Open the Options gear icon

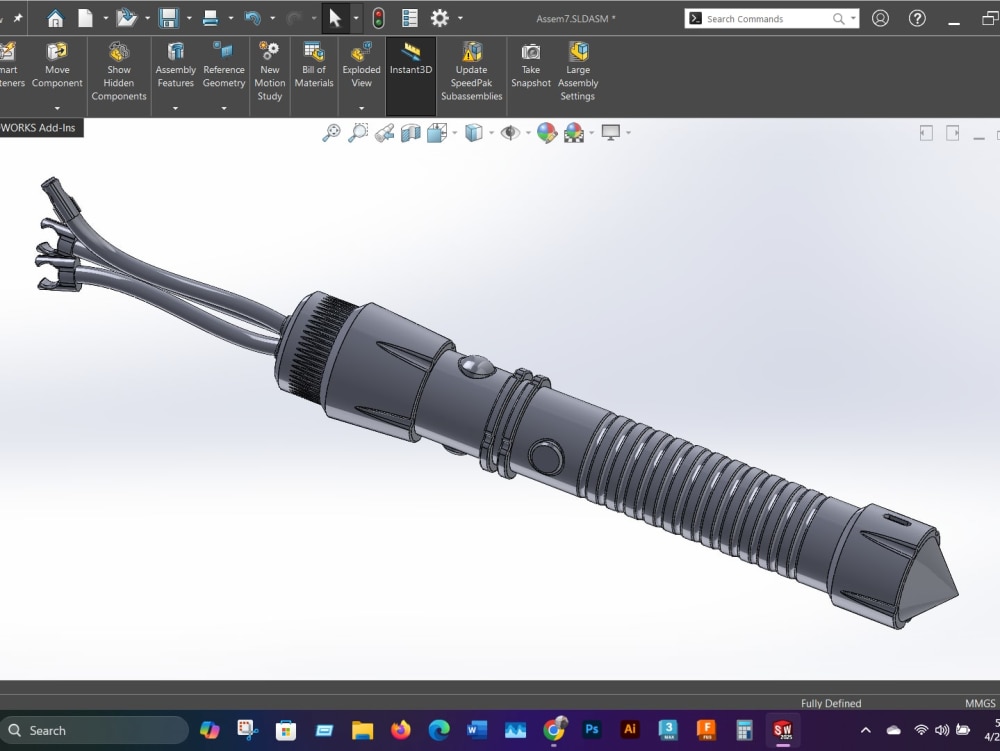tap(439, 18)
